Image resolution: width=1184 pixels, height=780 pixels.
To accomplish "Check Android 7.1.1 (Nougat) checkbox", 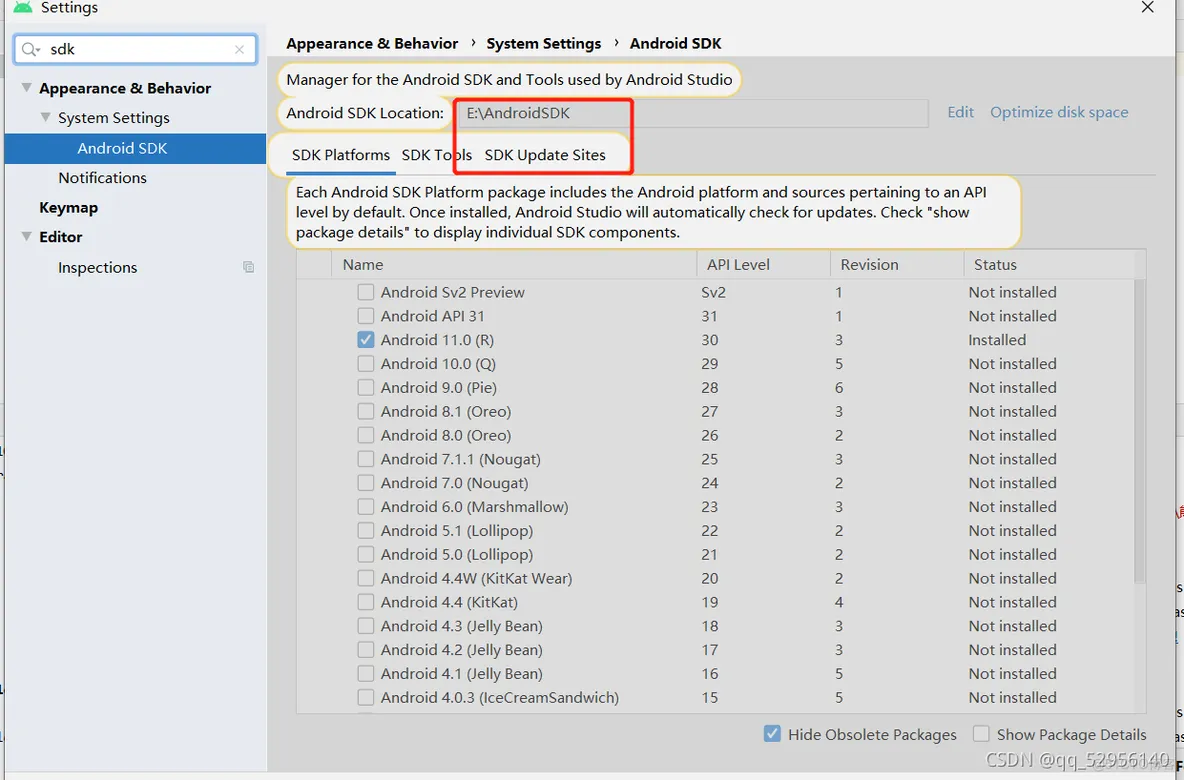I will coord(365,459).
